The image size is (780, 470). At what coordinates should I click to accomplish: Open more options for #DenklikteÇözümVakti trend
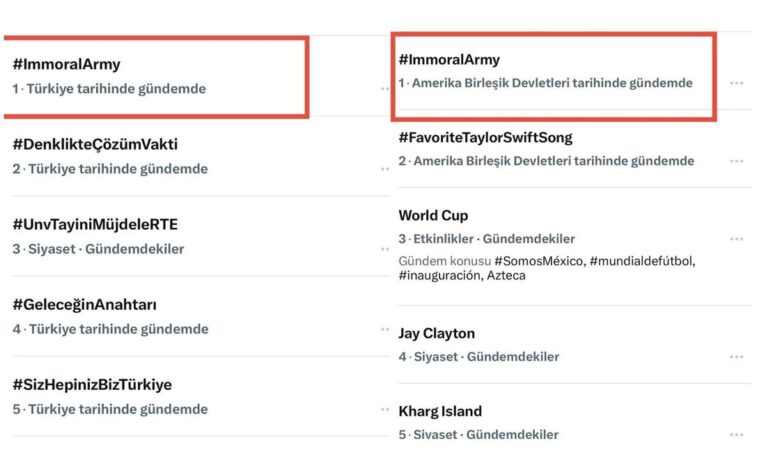point(385,169)
